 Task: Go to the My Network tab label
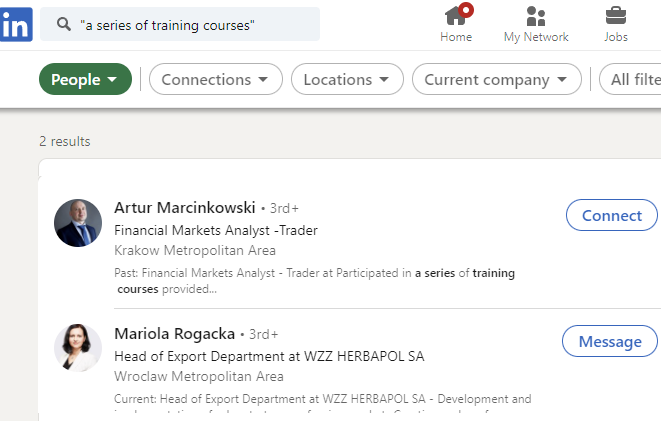point(536,37)
